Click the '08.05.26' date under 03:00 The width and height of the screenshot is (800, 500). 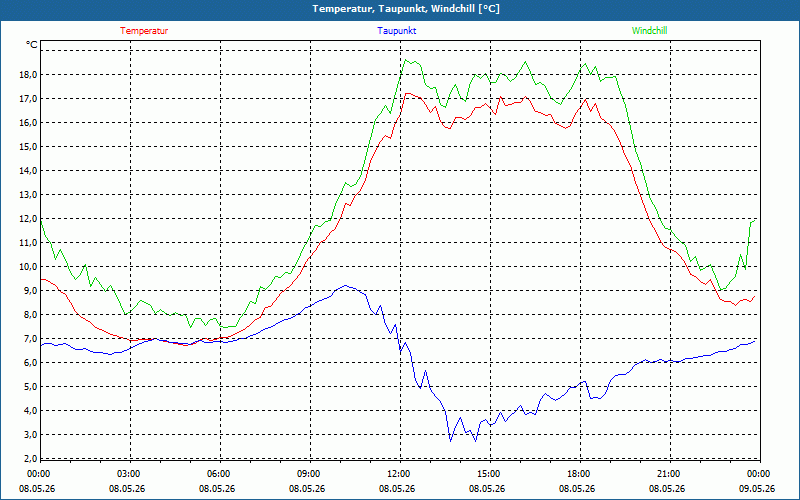[127, 488]
